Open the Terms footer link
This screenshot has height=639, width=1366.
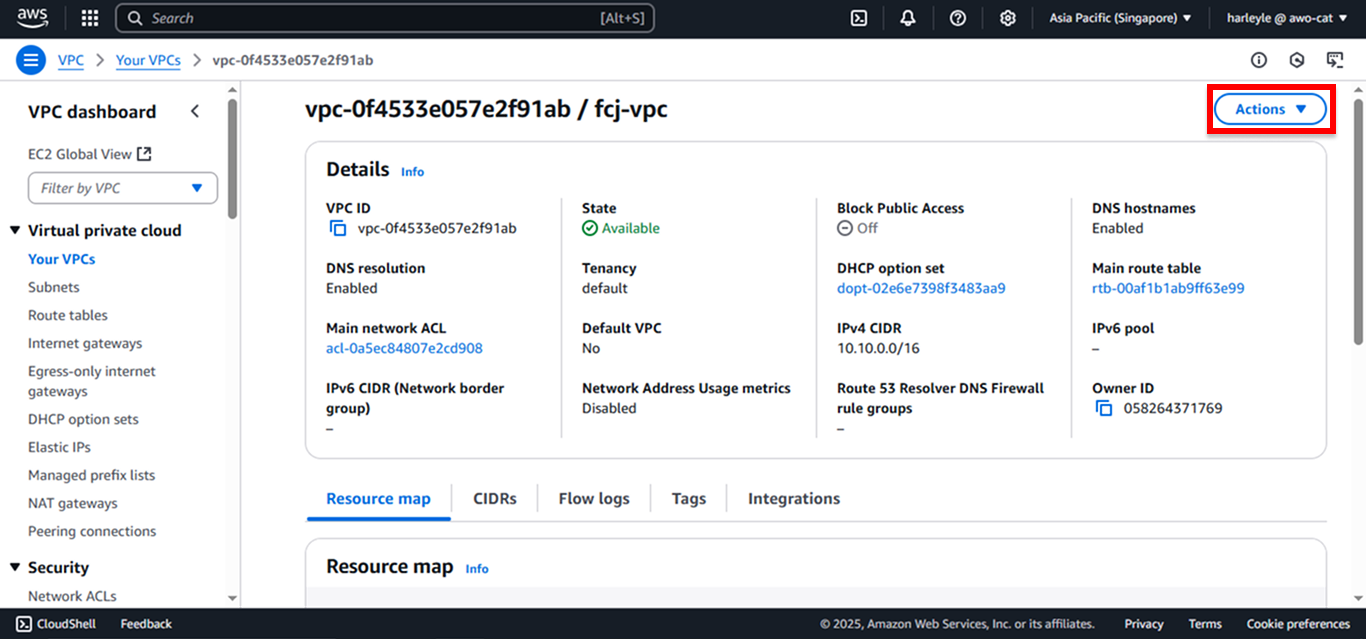point(1205,624)
